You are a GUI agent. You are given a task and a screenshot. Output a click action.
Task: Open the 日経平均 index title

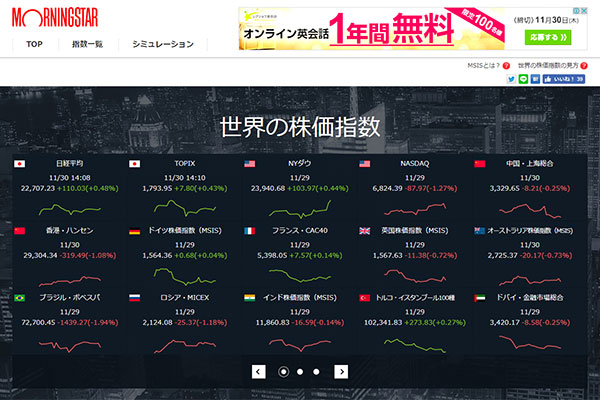click(70, 163)
